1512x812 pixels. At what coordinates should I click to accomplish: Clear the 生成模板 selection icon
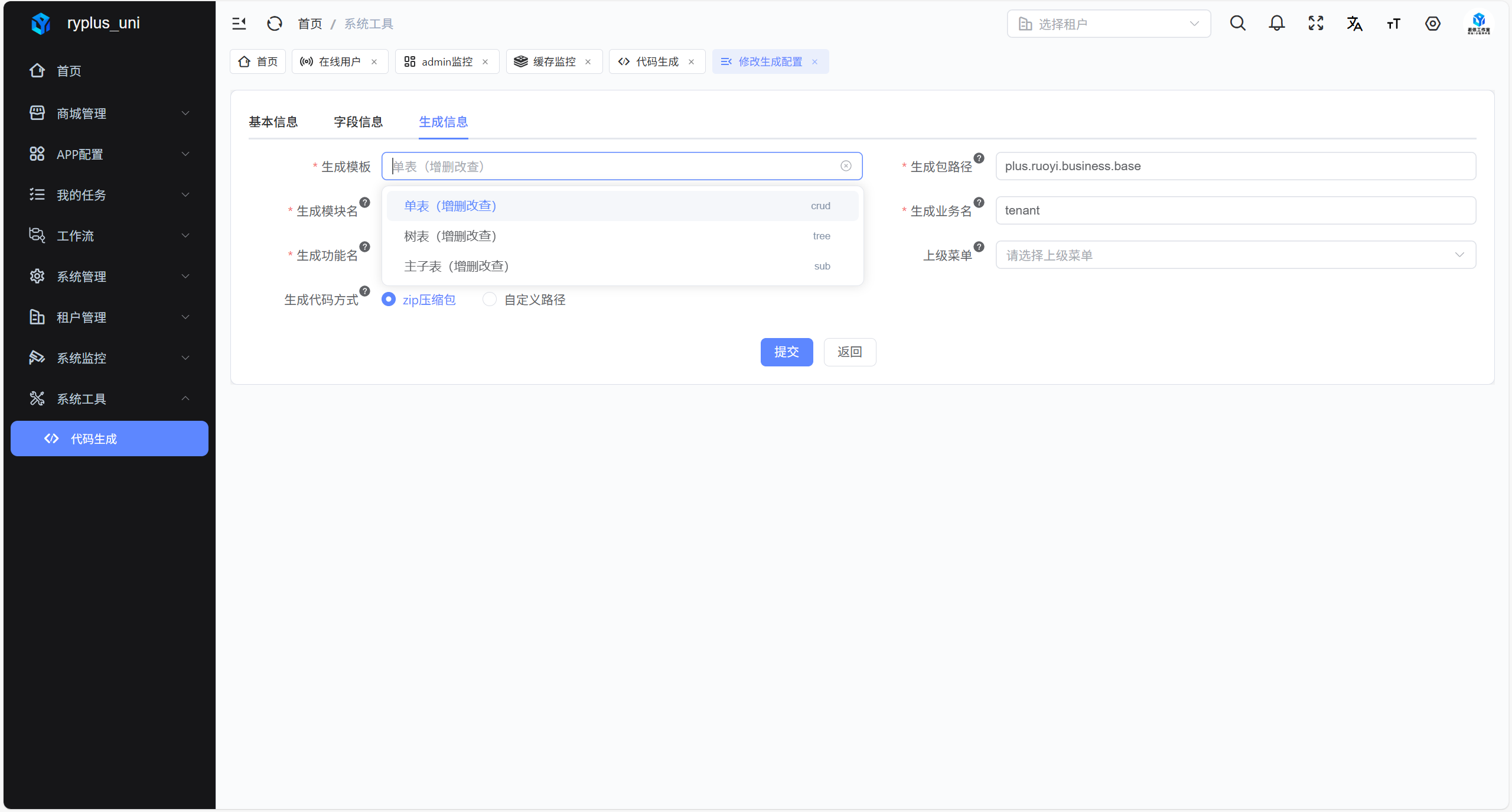click(846, 166)
